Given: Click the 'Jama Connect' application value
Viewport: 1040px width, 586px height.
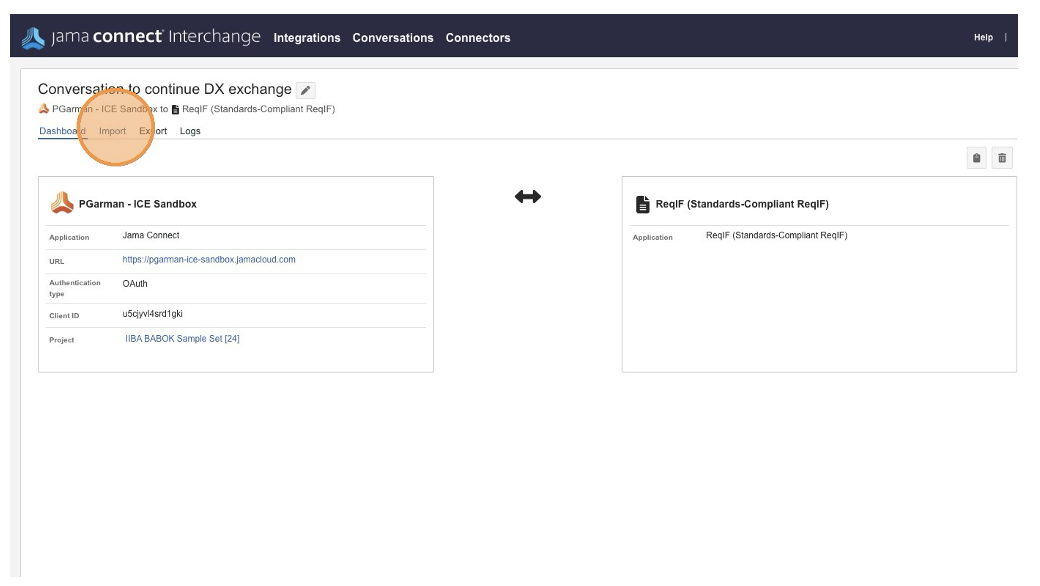Looking at the screenshot, I should [151, 235].
